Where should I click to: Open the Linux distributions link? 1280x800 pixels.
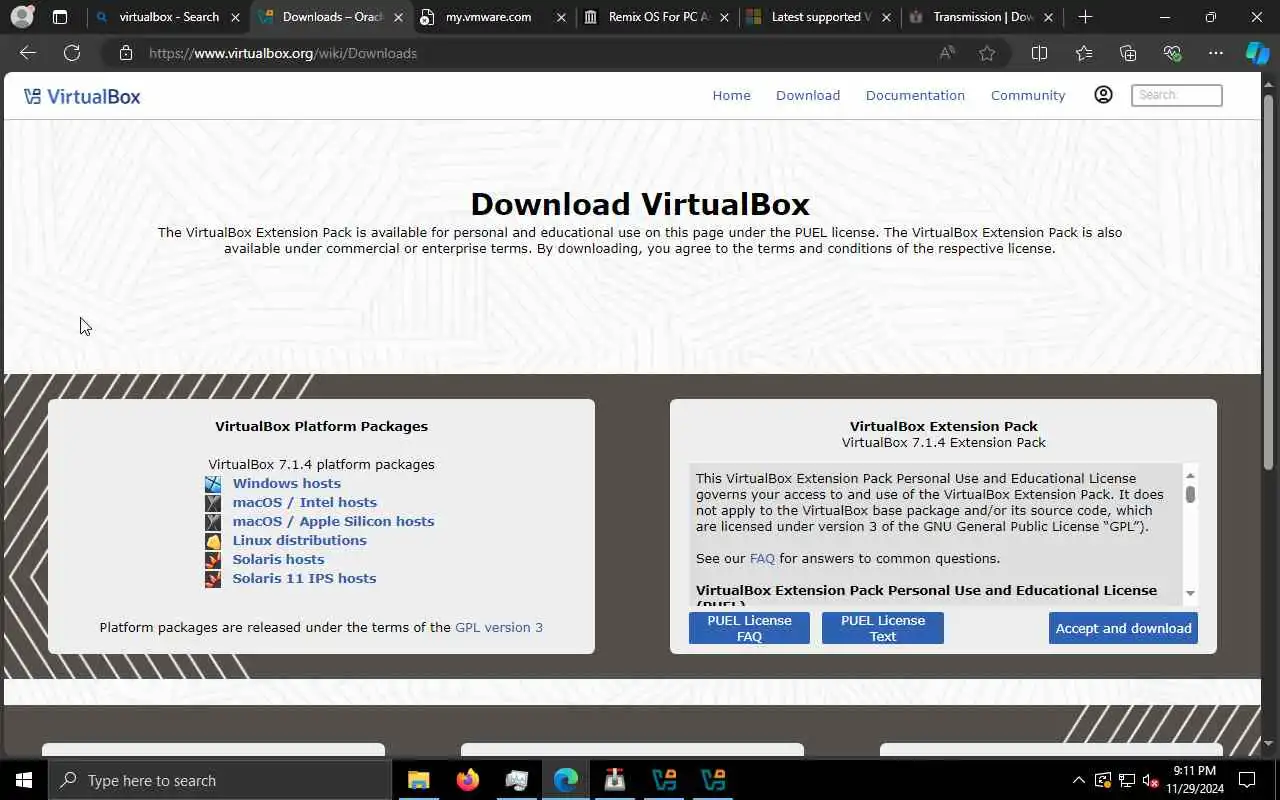[300, 541]
